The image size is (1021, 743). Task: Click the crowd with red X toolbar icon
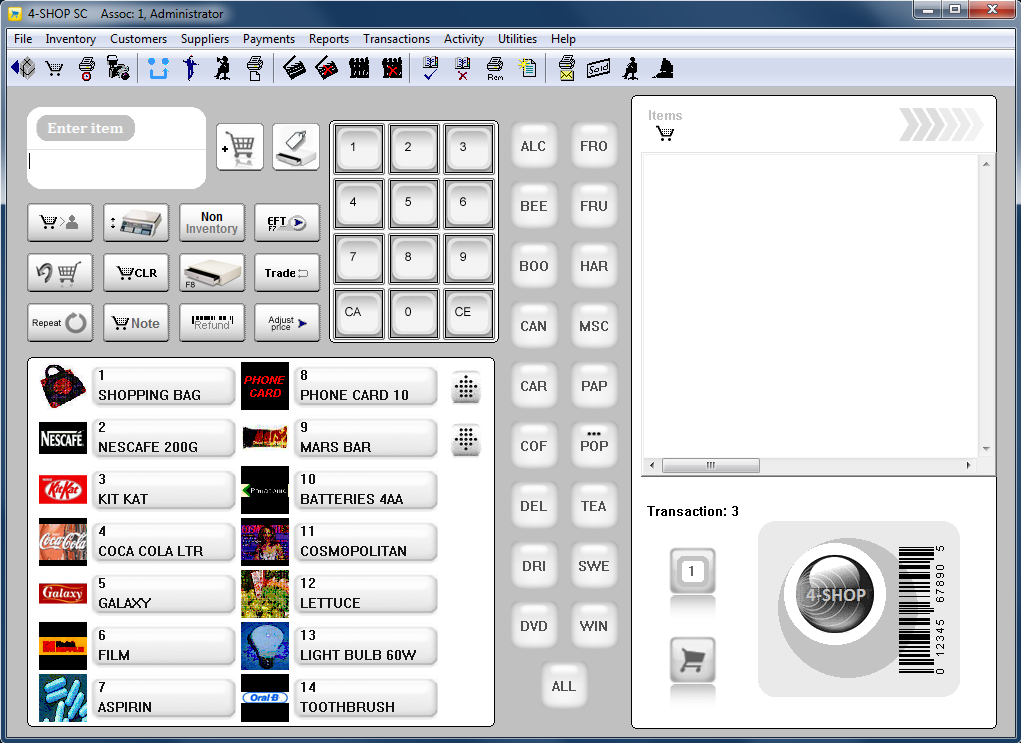tap(392, 68)
